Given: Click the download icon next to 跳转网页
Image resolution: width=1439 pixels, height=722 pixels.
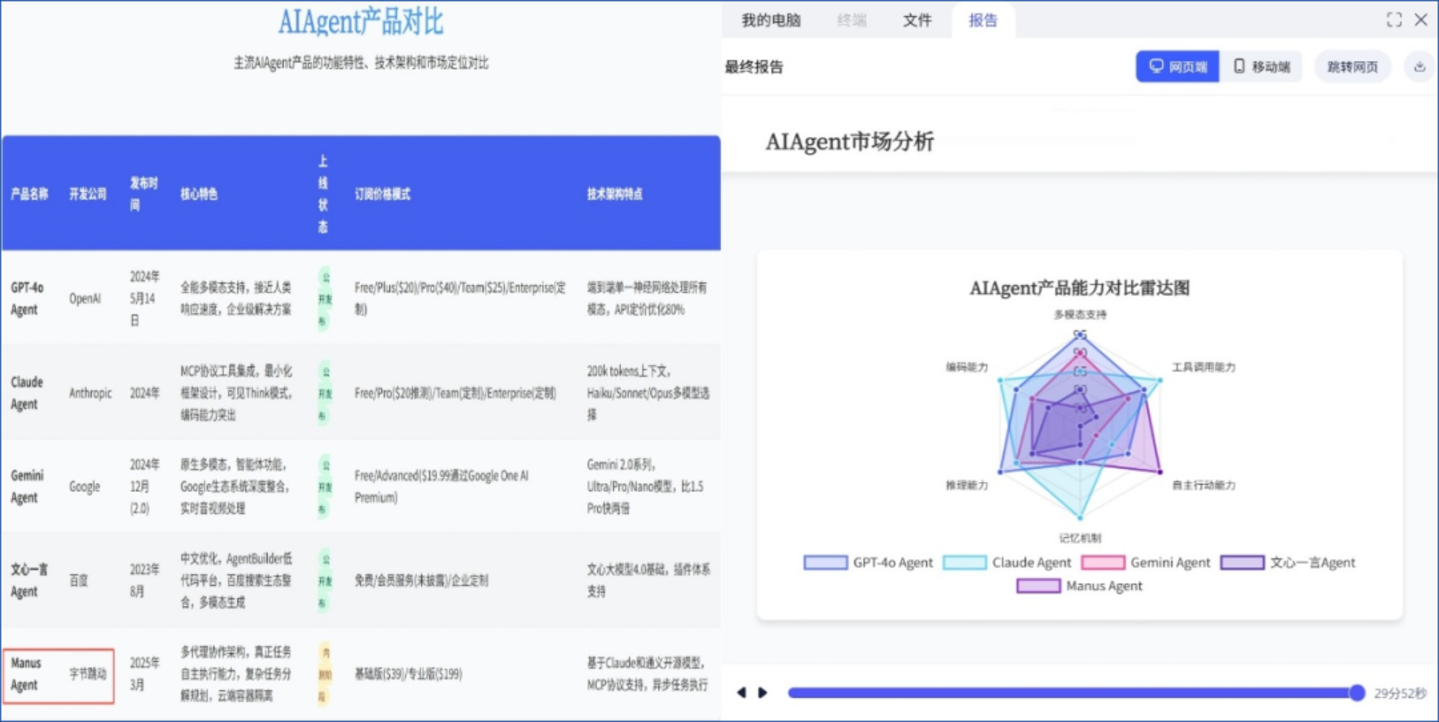Looking at the screenshot, I should tap(1419, 67).
